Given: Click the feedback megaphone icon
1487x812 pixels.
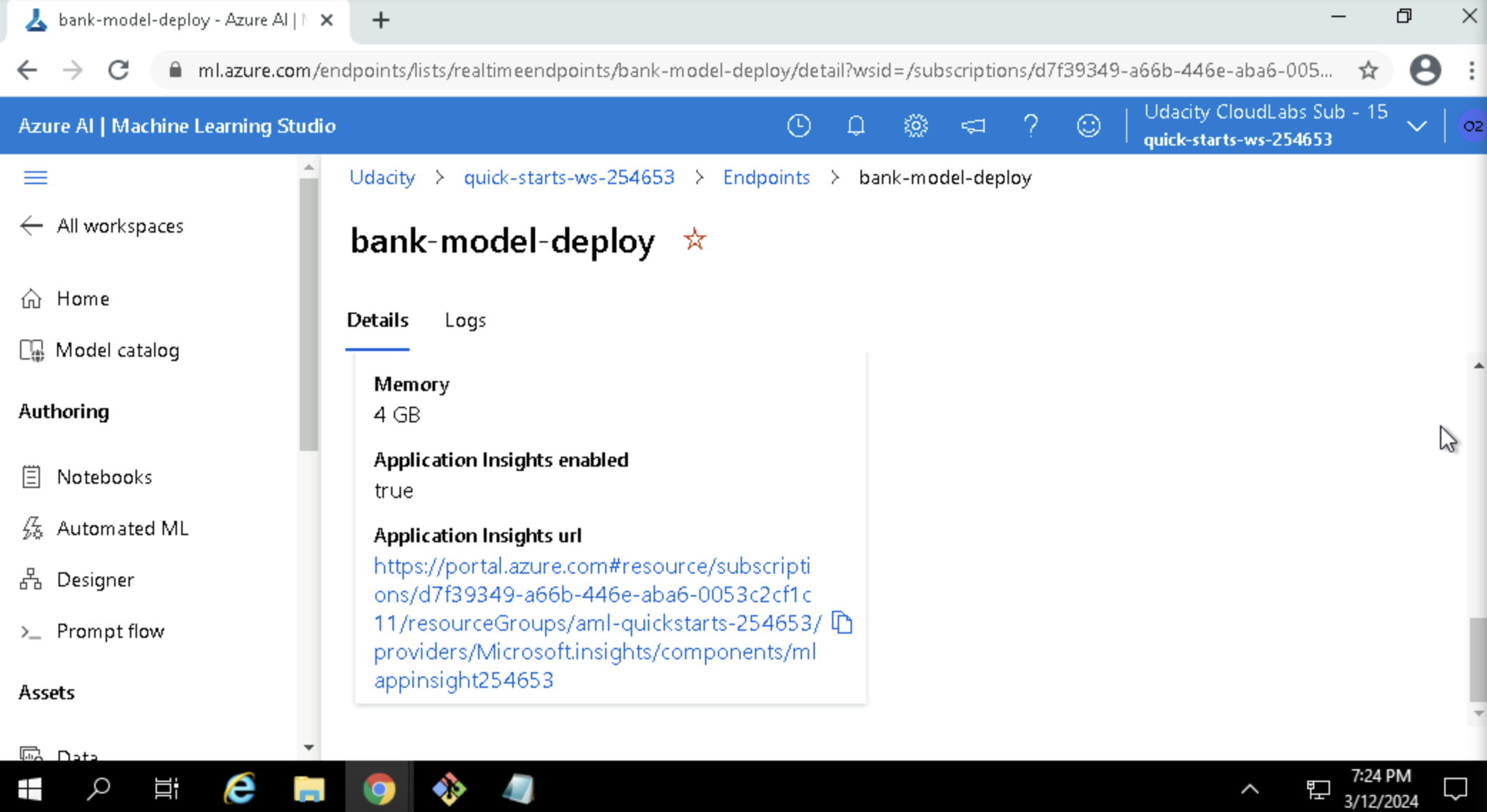Looking at the screenshot, I should point(973,126).
